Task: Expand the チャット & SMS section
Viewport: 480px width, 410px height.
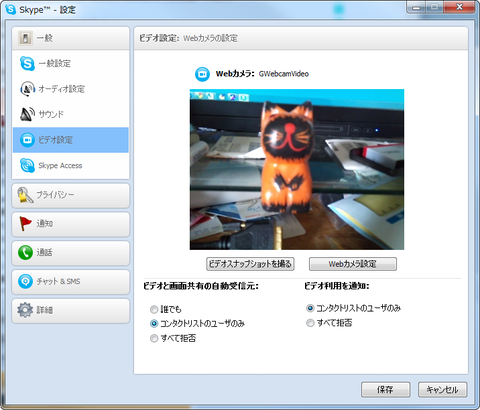Action: (71, 282)
